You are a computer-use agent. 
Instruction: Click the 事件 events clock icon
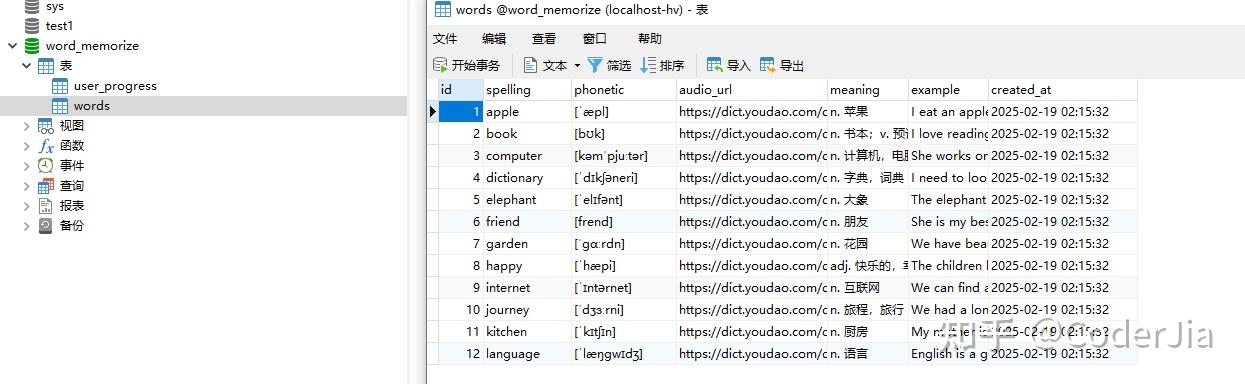point(46,166)
